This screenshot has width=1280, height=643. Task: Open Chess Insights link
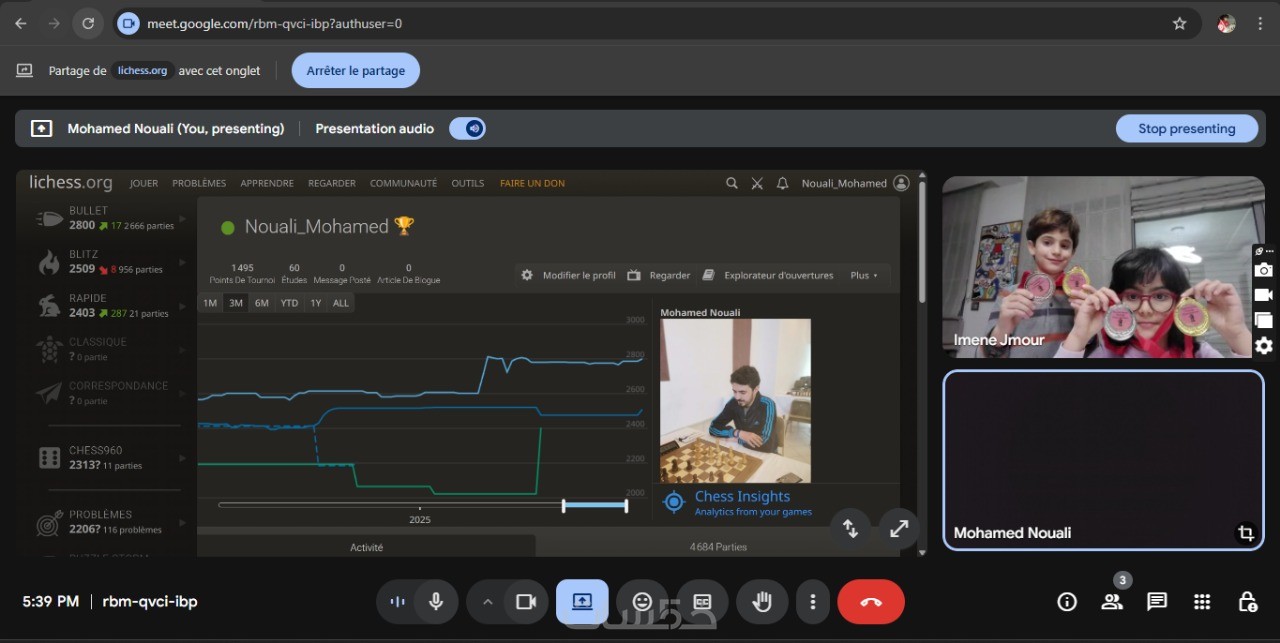tap(742, 497)
